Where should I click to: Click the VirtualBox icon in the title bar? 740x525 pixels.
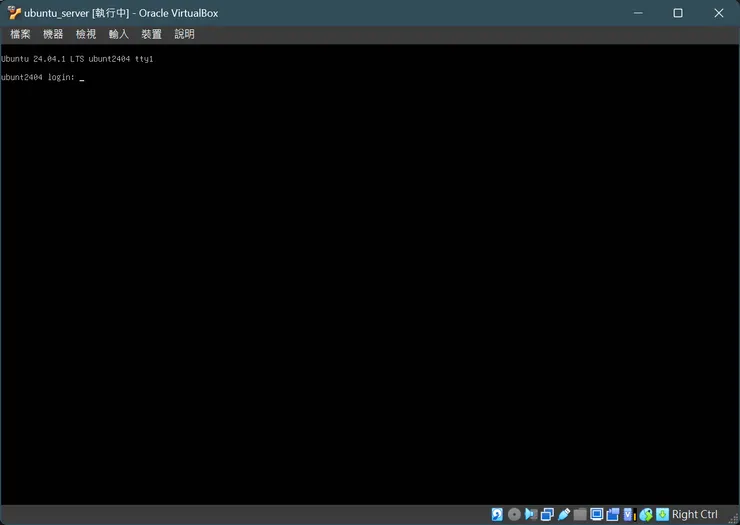point(14,13)
